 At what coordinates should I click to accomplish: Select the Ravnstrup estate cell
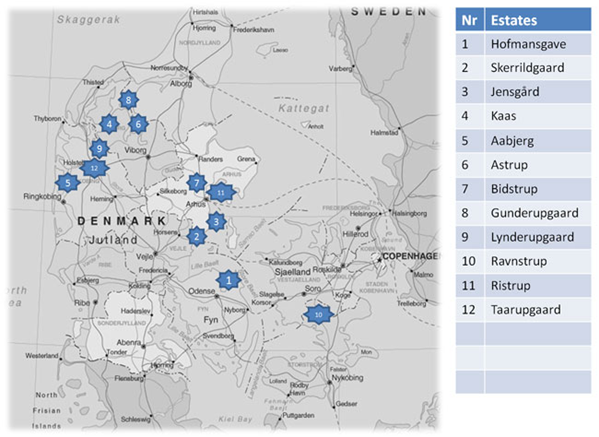click(538, 261)
